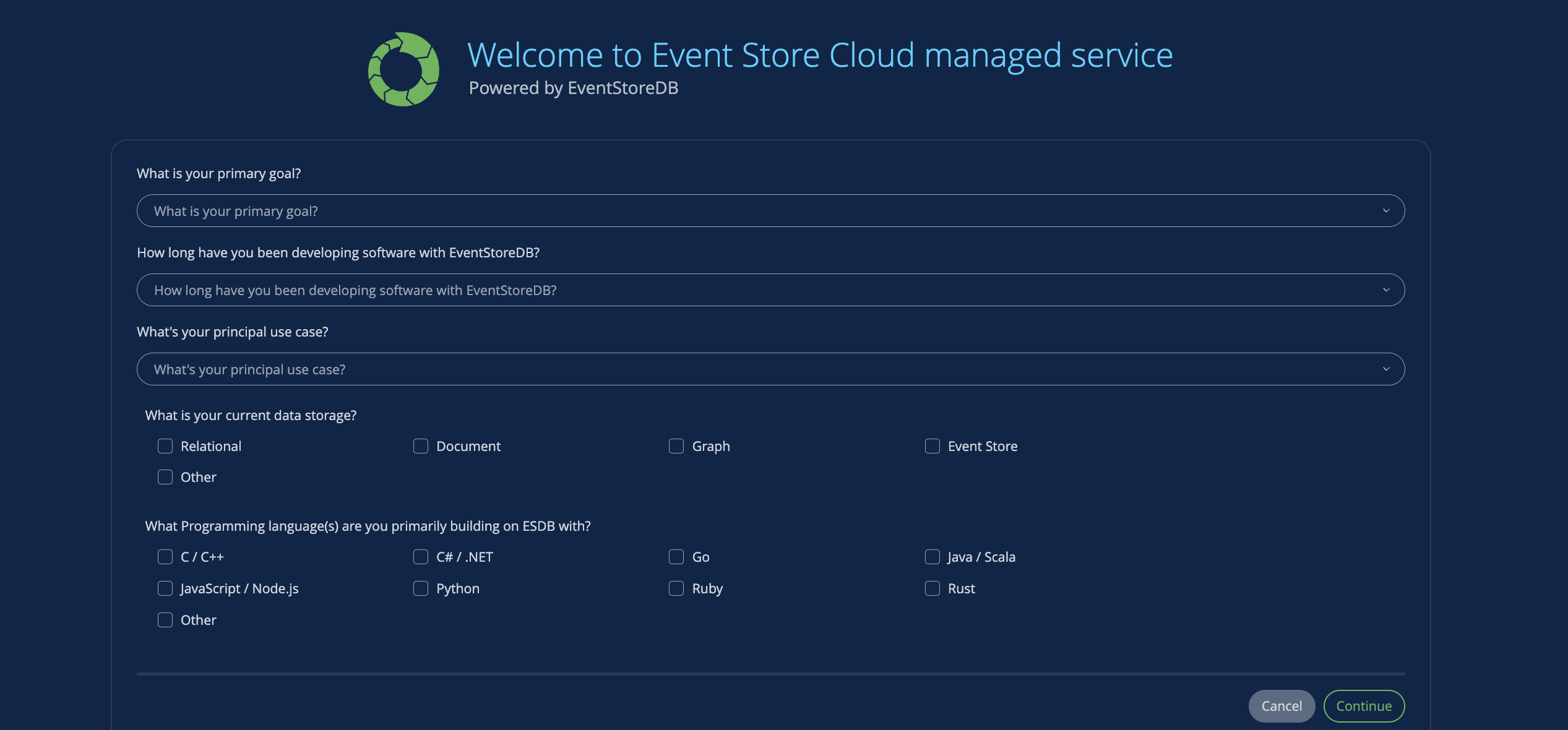This screenshot has height=730, width=1568.
Task: Enable the JavaScript / Node.js checkbox
Action: 165,588
